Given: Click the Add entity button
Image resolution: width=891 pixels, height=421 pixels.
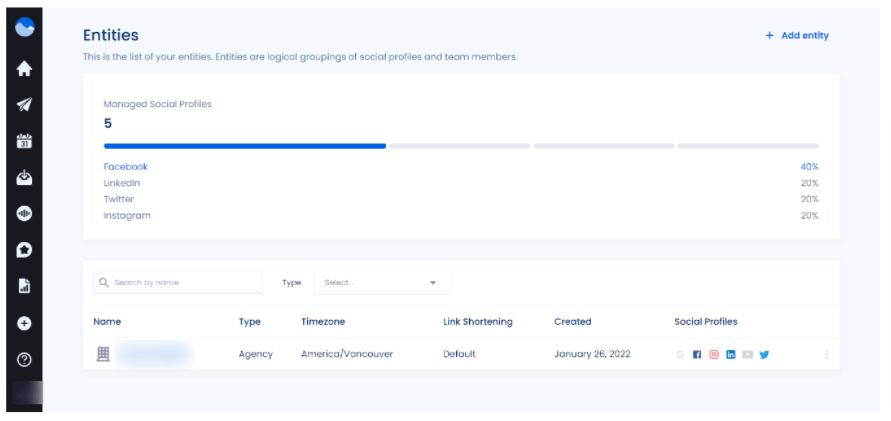Looking at the screenshot, I should (x=797, y=35).
